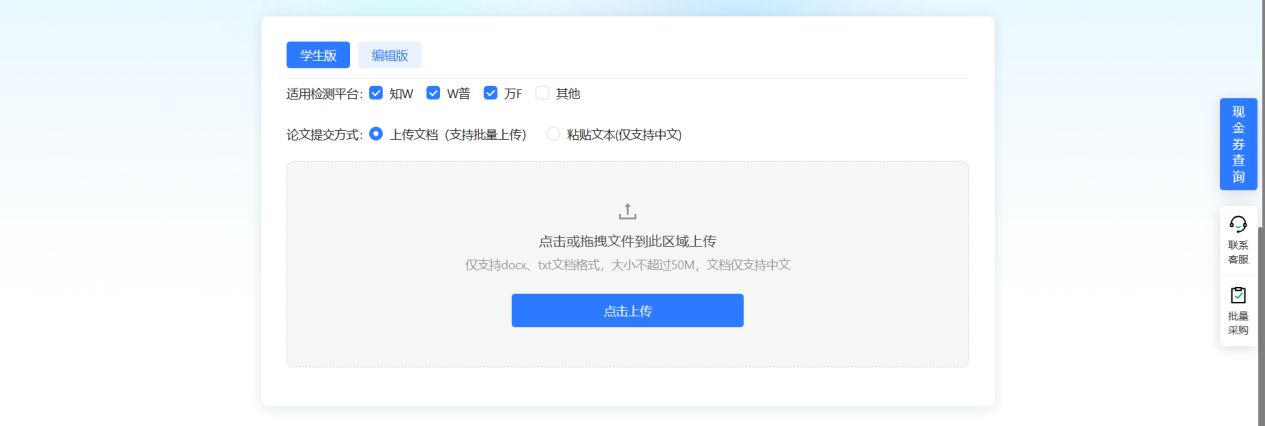Uncheck the 万F platform checkbox
1265x426 pixels.
tap(491, 93)
